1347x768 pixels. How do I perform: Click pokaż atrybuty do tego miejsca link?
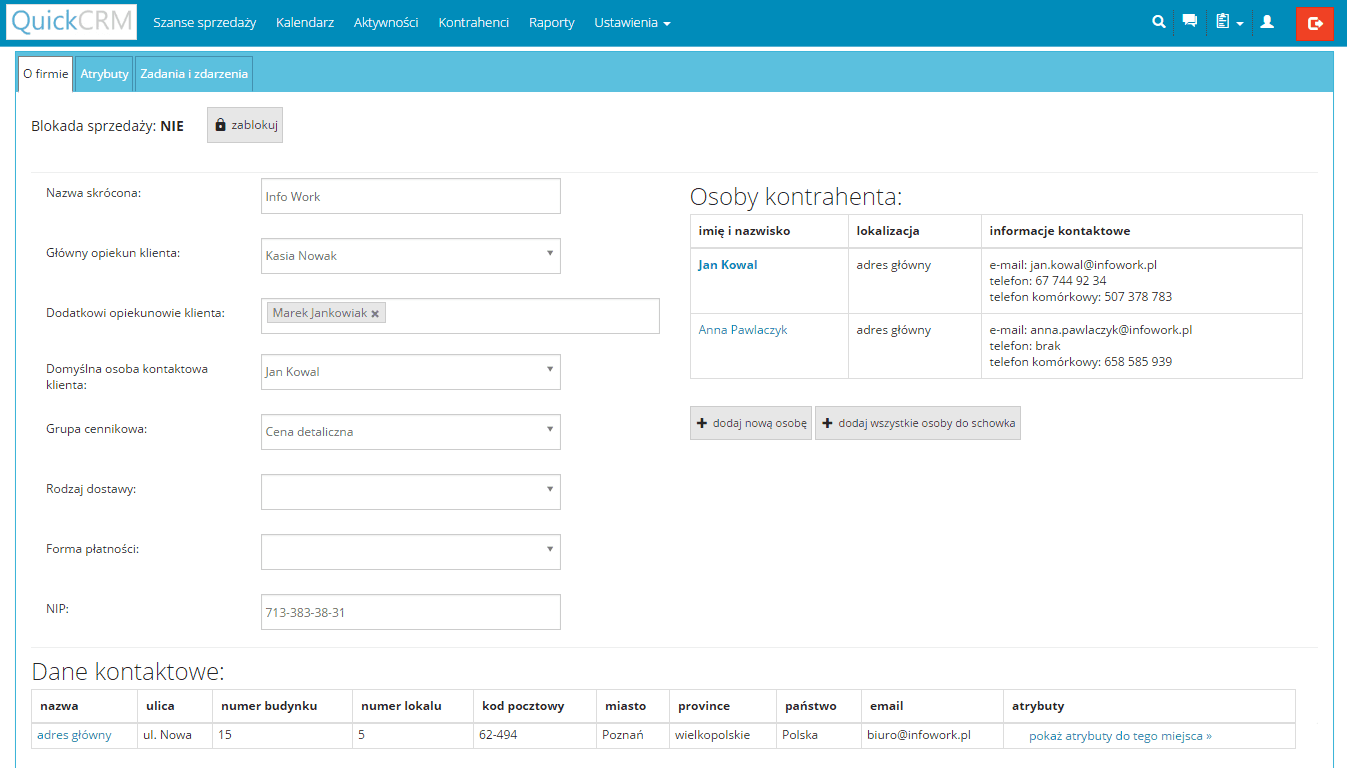pos(1119,735)
